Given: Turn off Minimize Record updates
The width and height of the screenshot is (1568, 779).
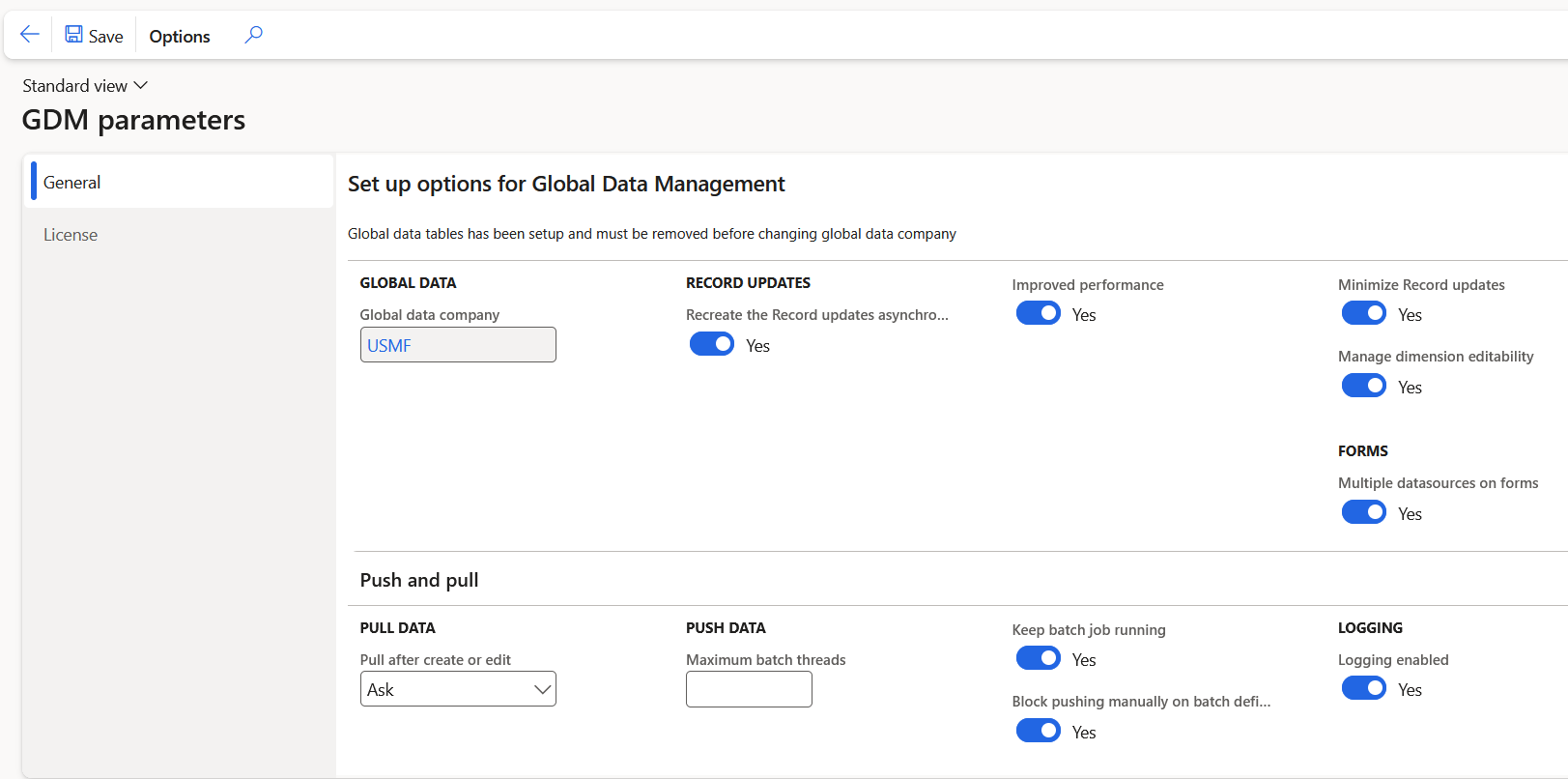Looking at the screenshot, I should point(1363,313).
